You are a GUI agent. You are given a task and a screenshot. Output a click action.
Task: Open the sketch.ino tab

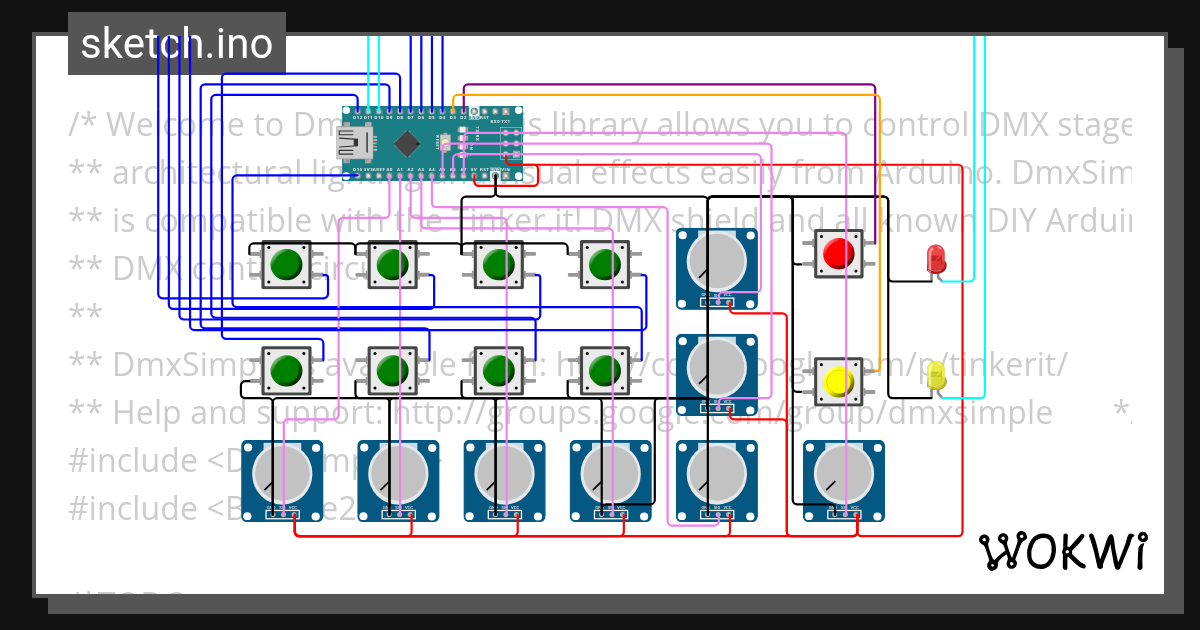177,43
